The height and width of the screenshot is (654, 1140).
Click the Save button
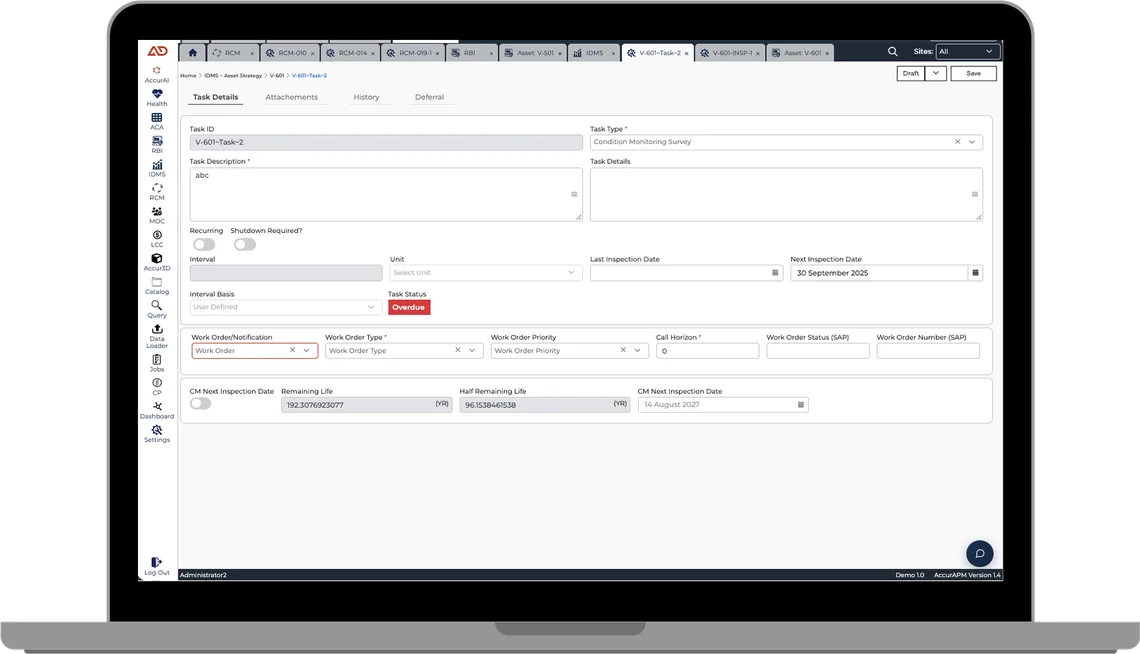pos(974,73)
